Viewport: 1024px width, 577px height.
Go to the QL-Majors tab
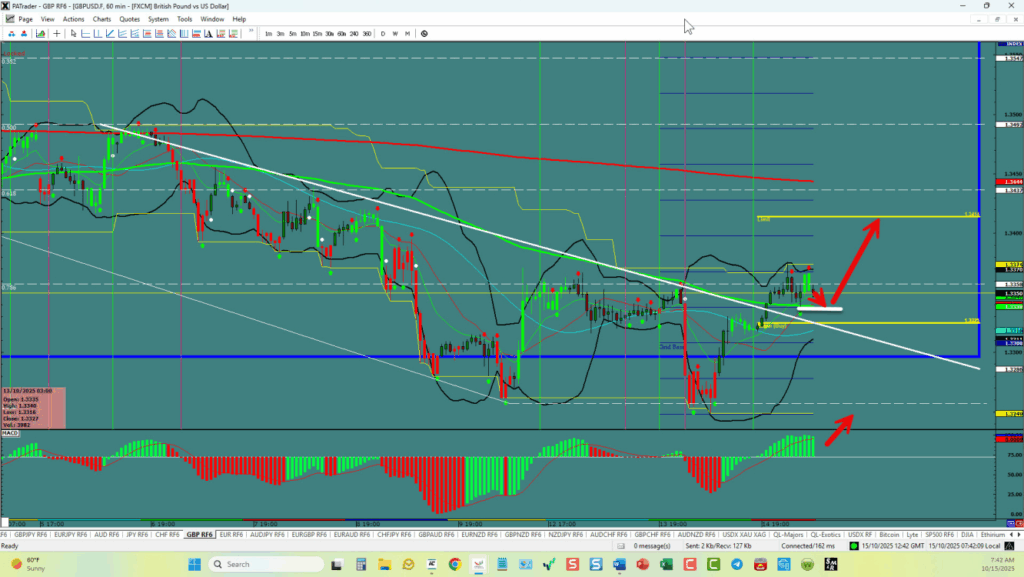(x=786, y=535)
